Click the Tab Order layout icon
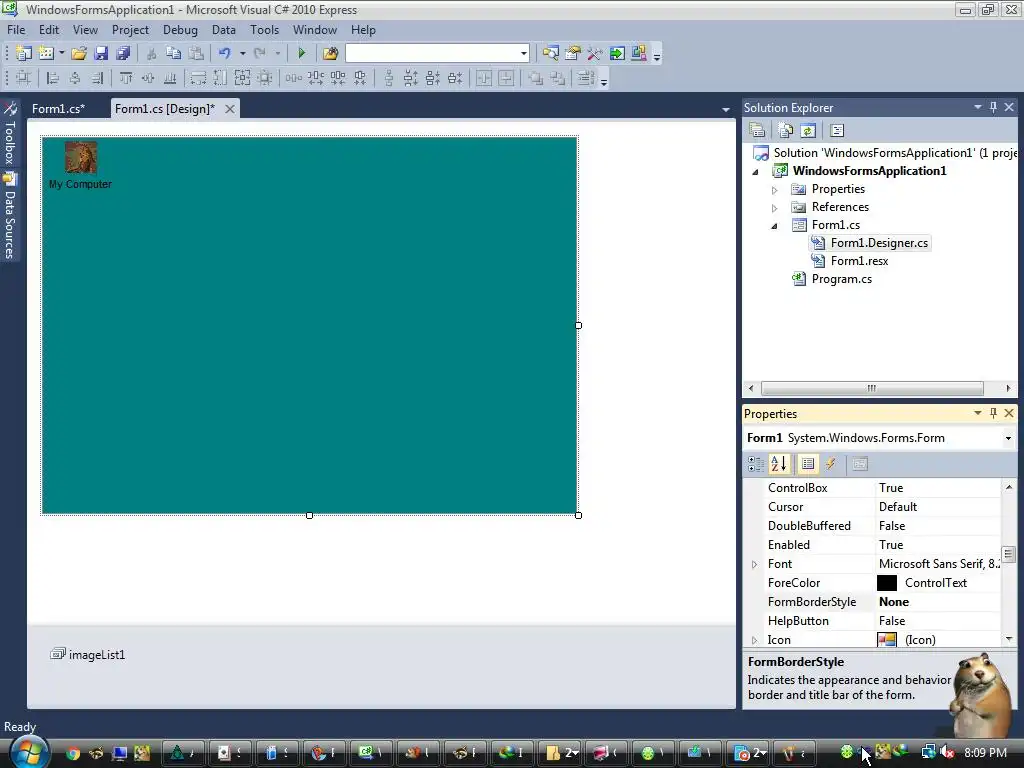1024x768 pixels. tap(585, 78)
